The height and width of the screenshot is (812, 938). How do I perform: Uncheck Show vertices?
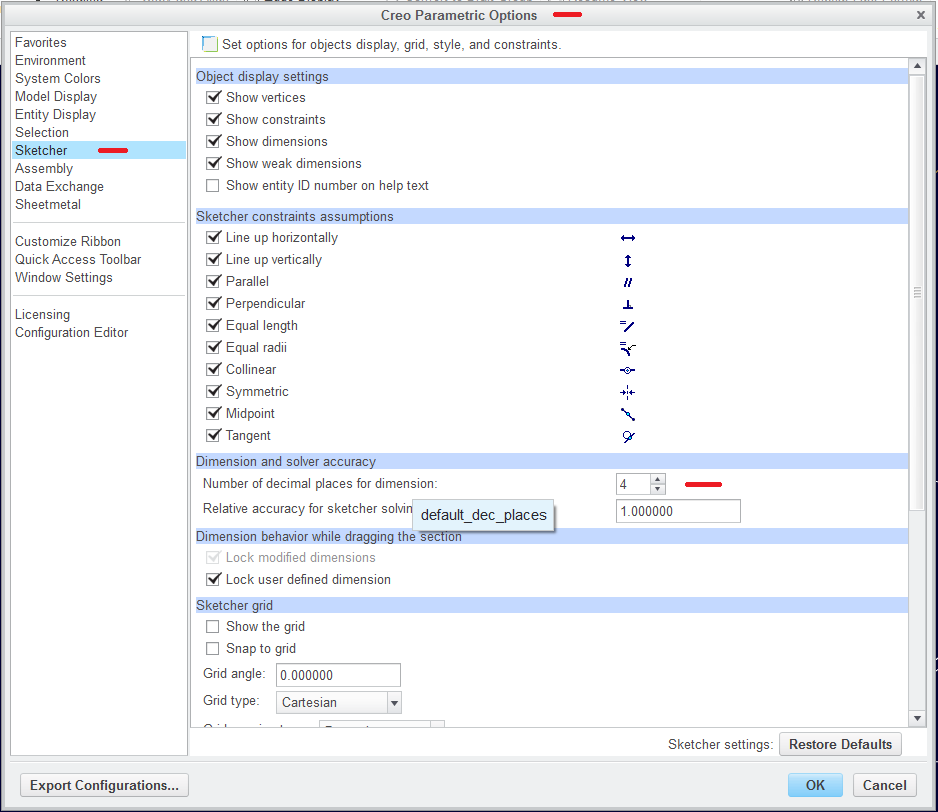pyautogui.click(x=213, y=97)
